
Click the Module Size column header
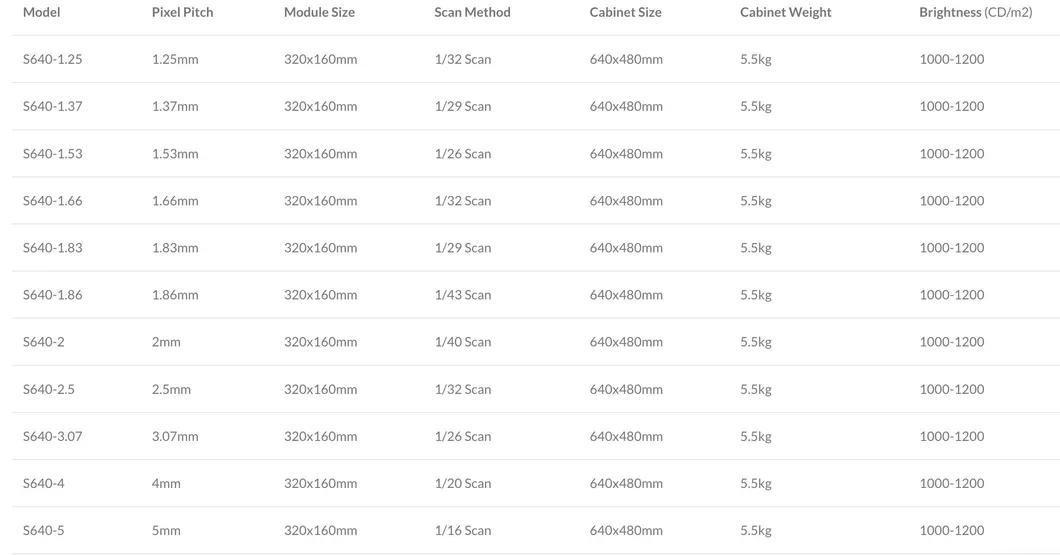point(319,12)
